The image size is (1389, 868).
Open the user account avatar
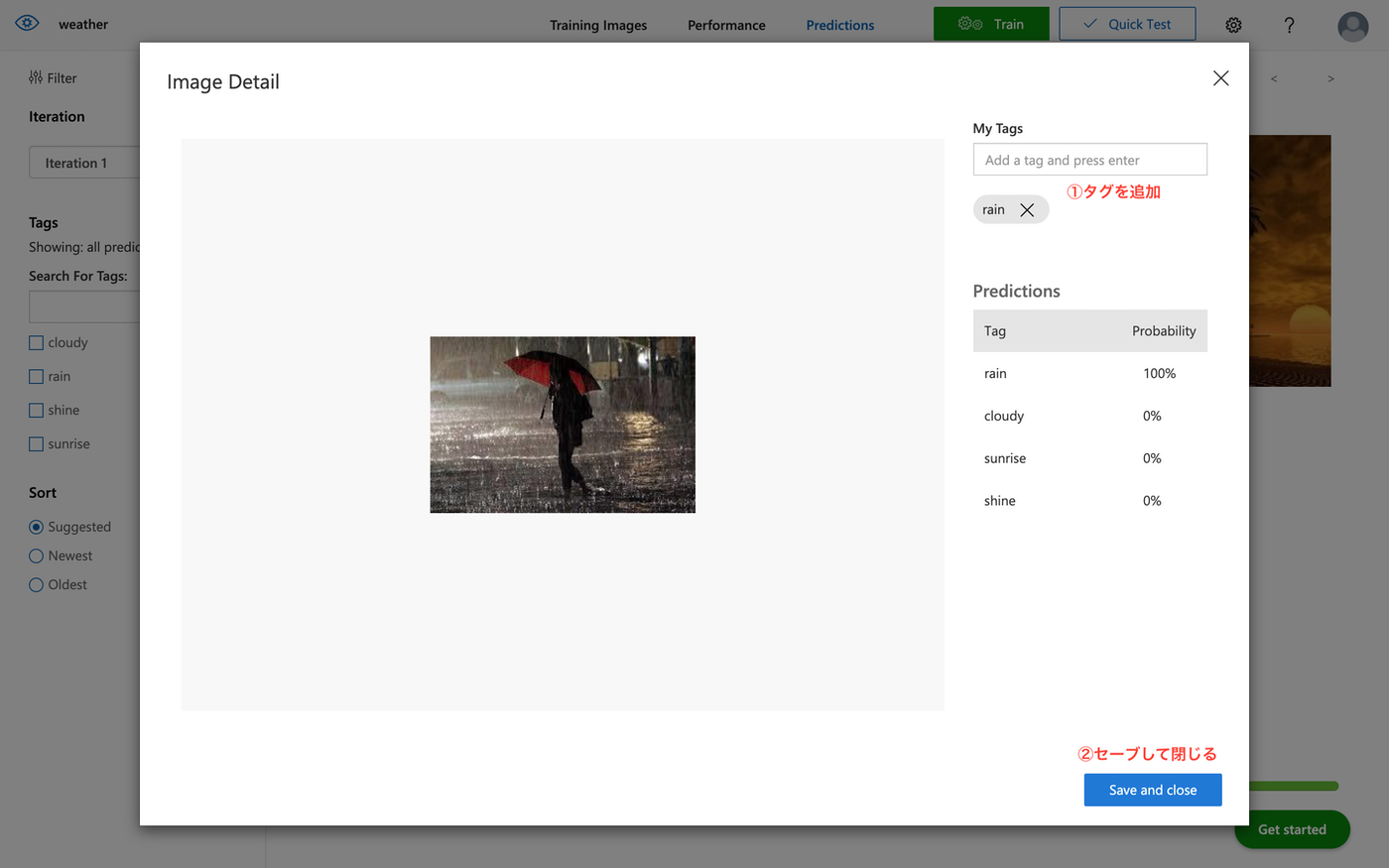pyautogui.click(x=1352, y=26)
